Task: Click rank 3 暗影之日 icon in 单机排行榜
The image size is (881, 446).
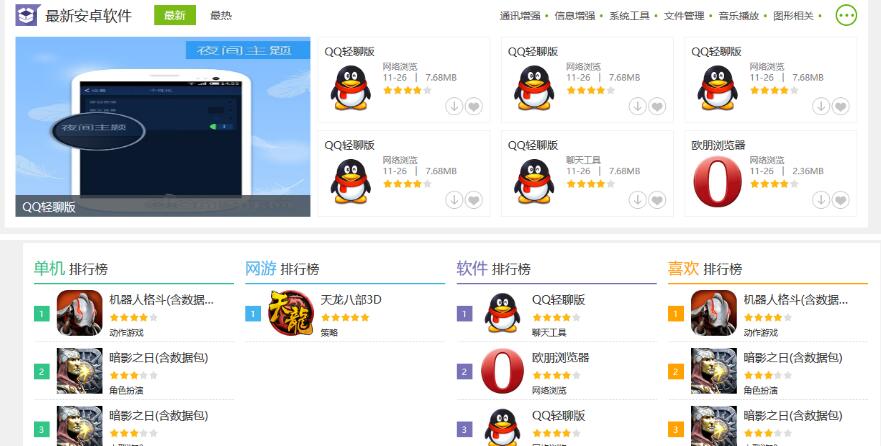Action: click(x=80, y=426)
